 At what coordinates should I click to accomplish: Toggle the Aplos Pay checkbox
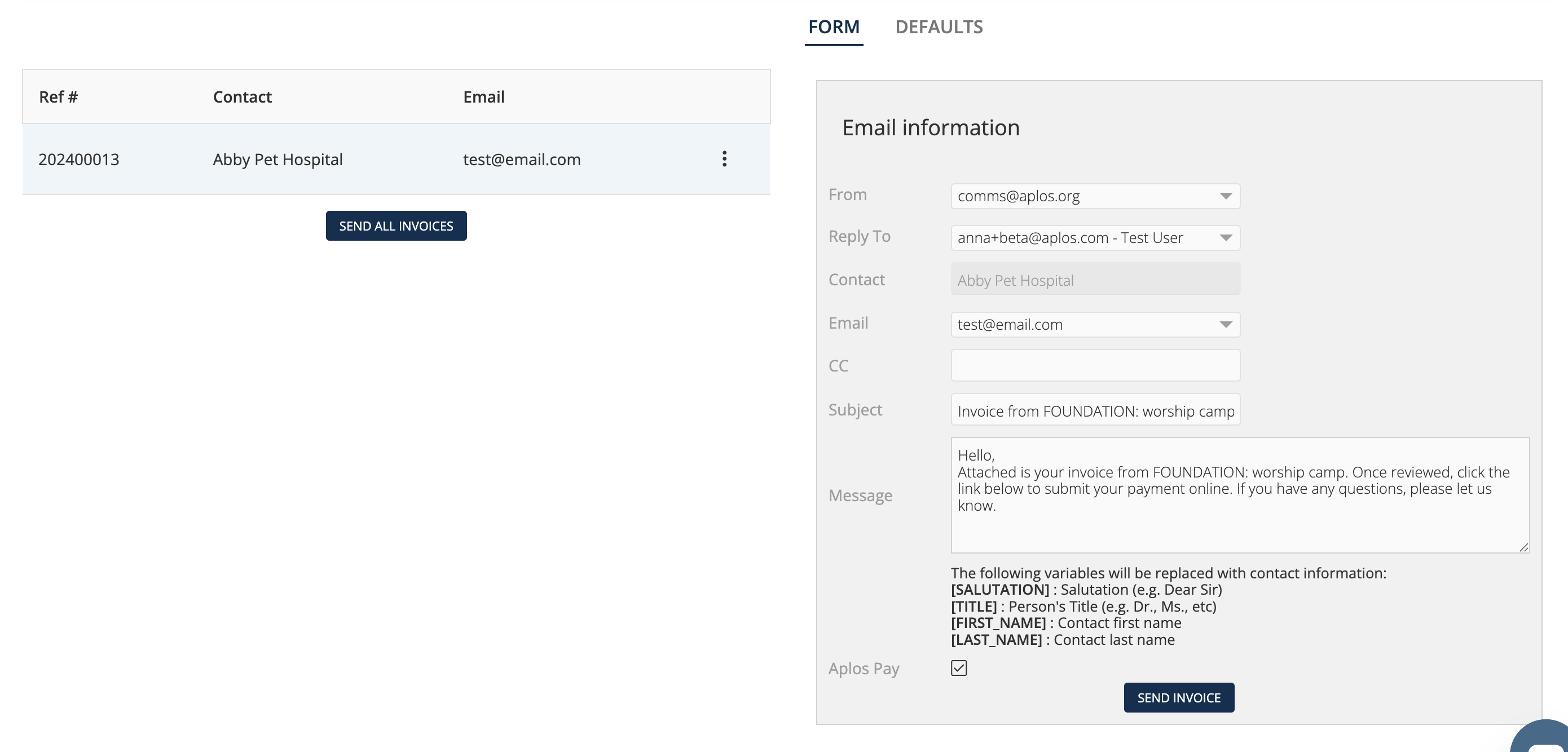(959, 668)
